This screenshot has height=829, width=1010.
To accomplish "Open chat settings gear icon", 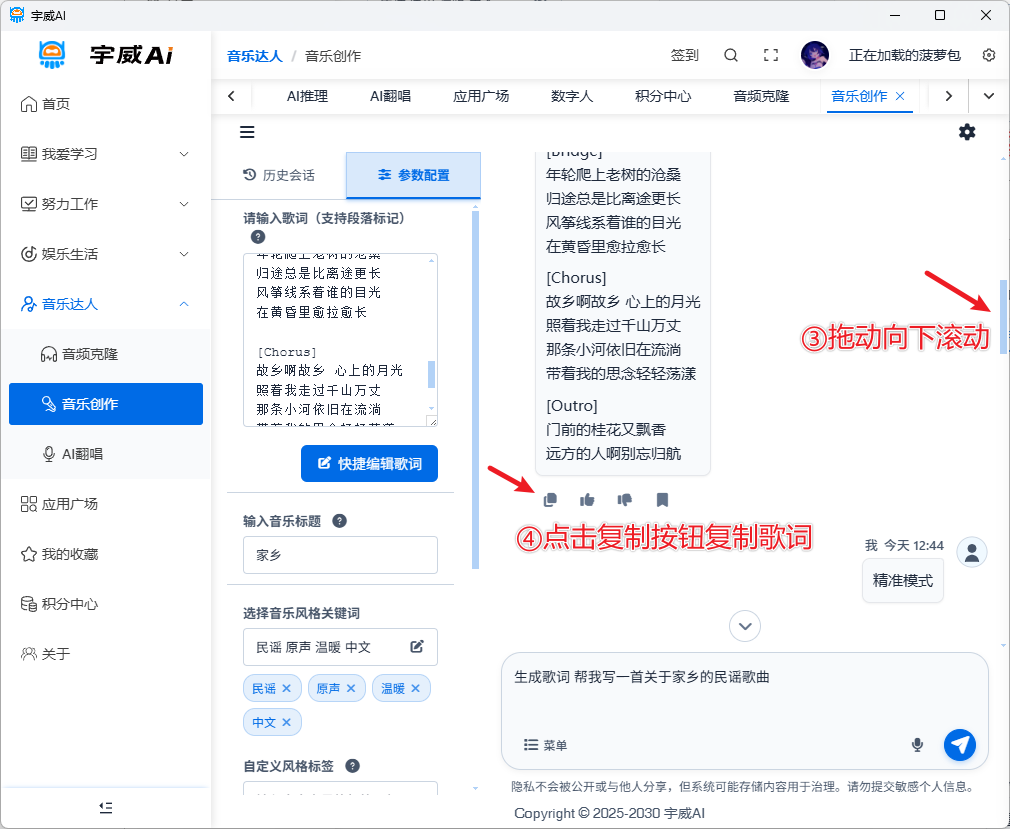I will pyautogui.click(x=967, y=132).
